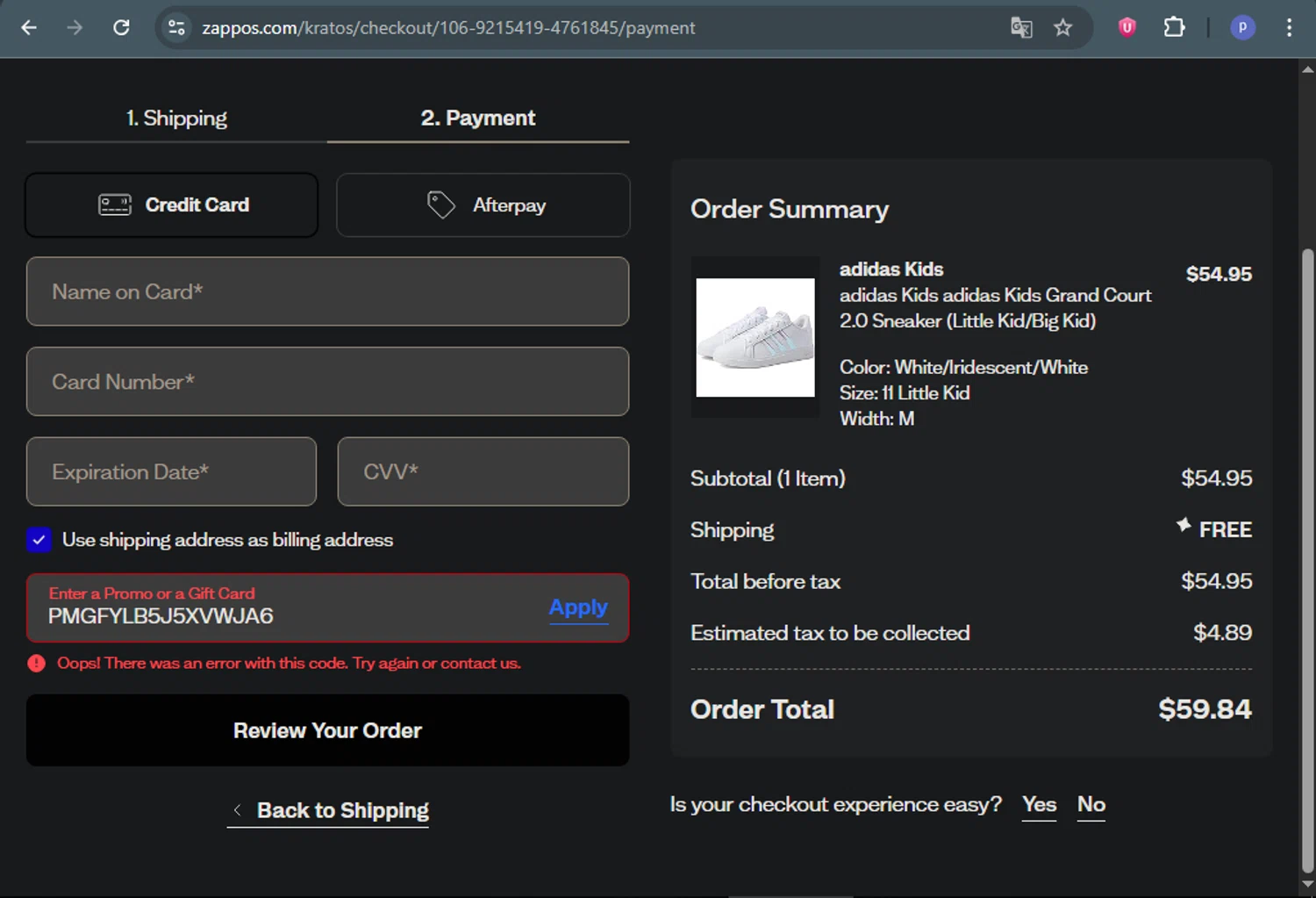This screenshot has width=1316, height=898.
Task: Click the Order Summary heading
Action: [790, 209]
